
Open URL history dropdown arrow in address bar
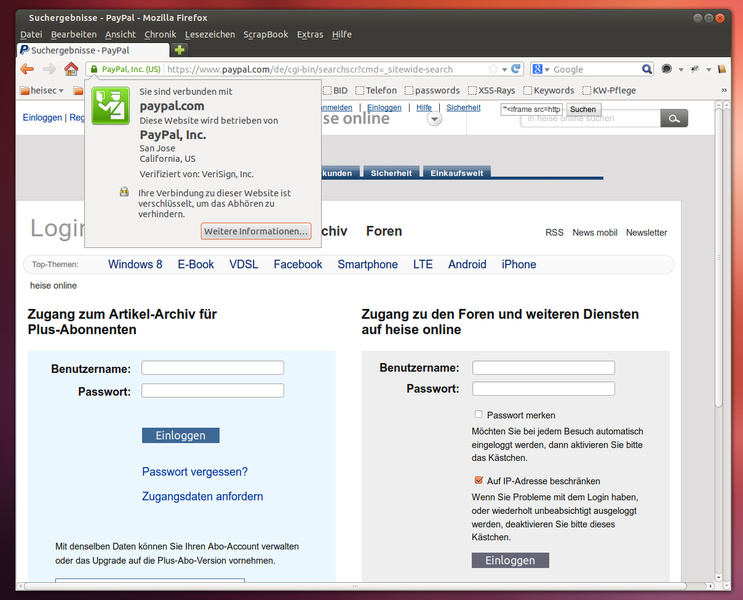[x=505, y=70]
